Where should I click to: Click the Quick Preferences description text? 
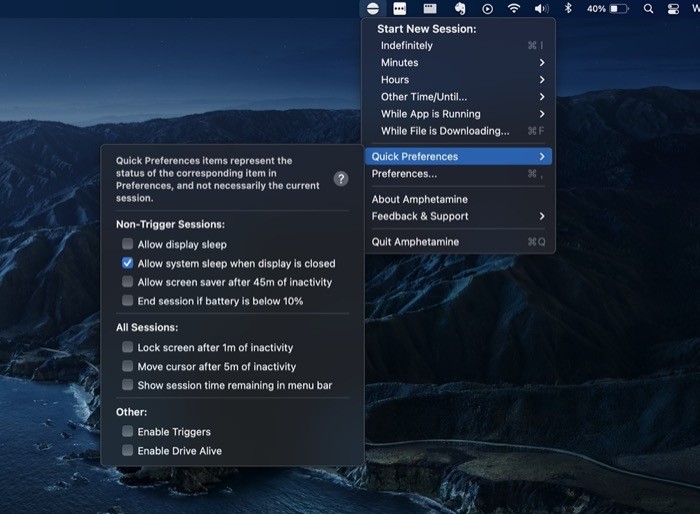217,179
